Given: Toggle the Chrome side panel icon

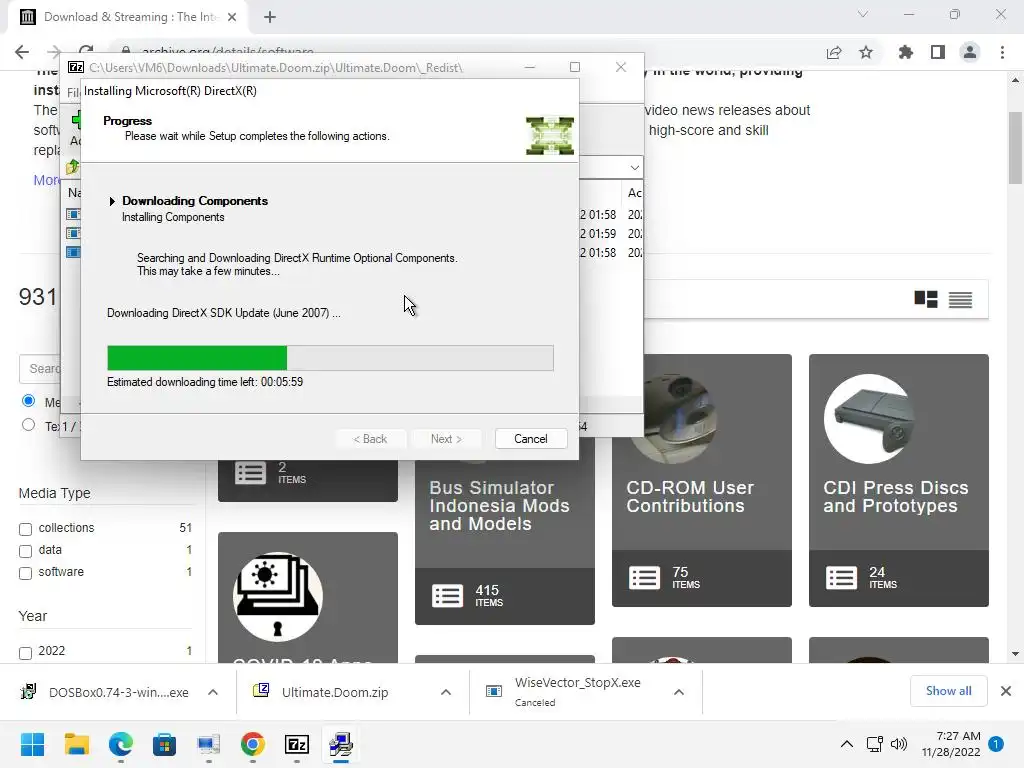Looking at the screenshot, I should 938,52.
